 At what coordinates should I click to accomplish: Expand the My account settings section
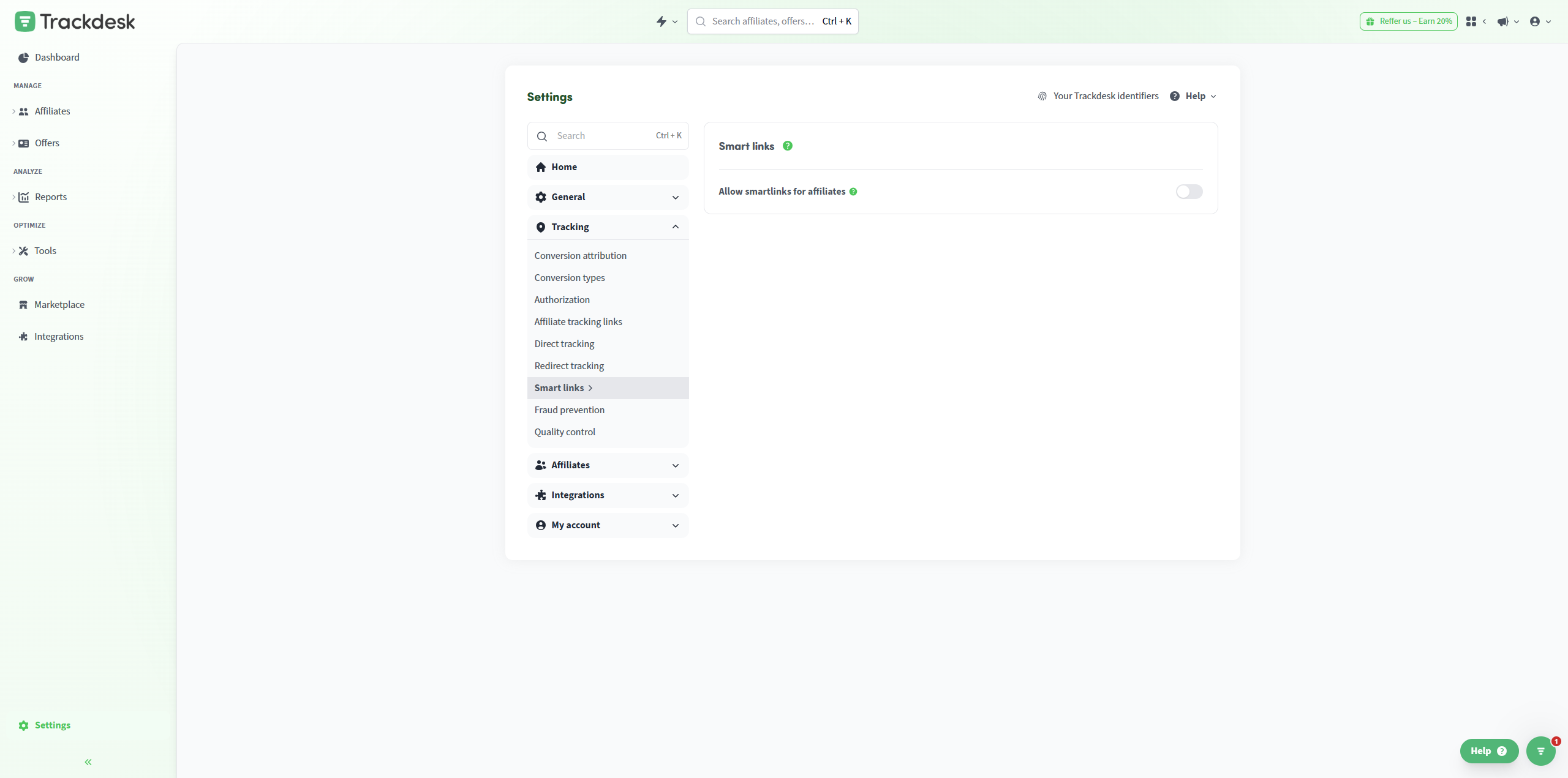click(x=608, y=525)
